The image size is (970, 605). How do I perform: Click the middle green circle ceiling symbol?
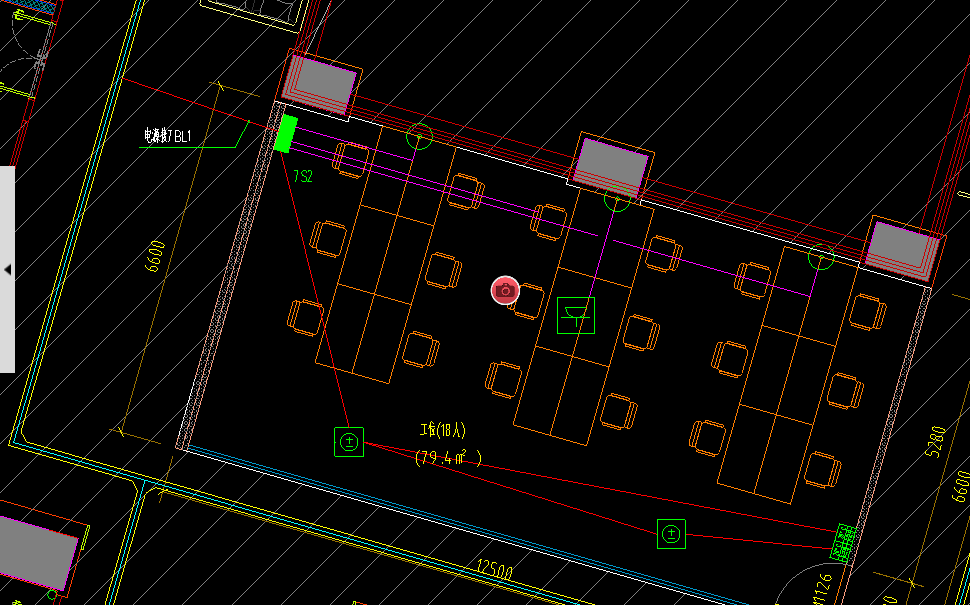(617, 198)
